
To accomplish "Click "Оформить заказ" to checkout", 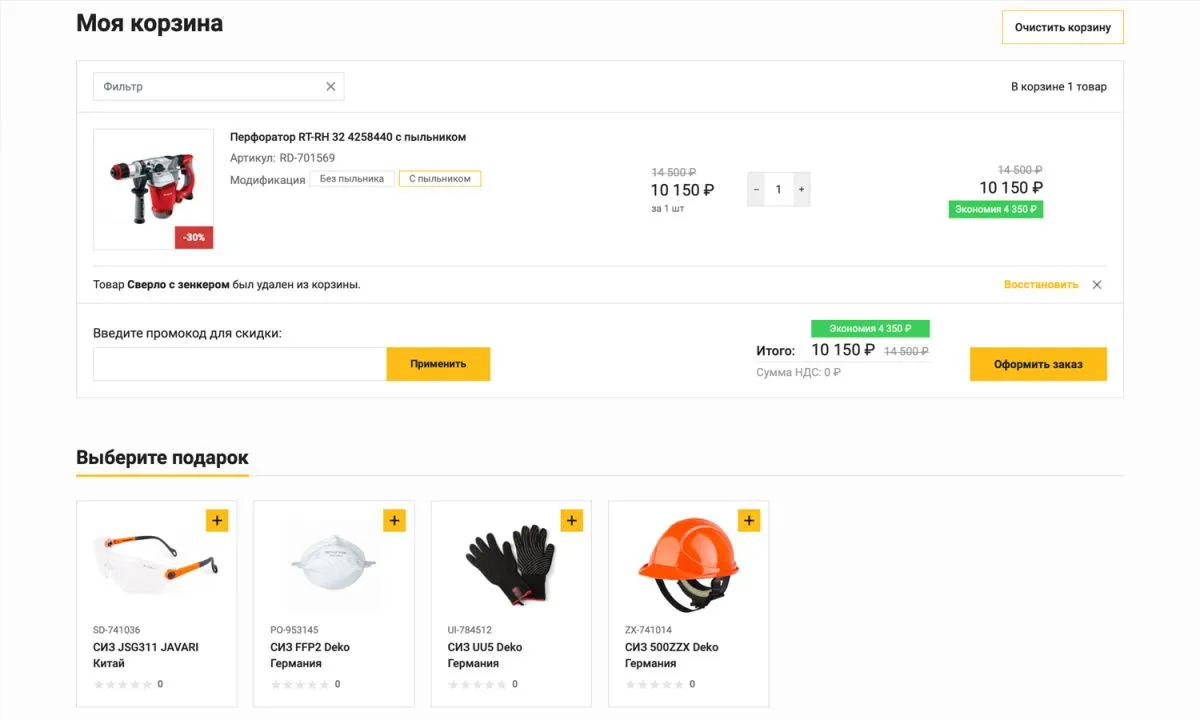I will [x=1038, y=364].
